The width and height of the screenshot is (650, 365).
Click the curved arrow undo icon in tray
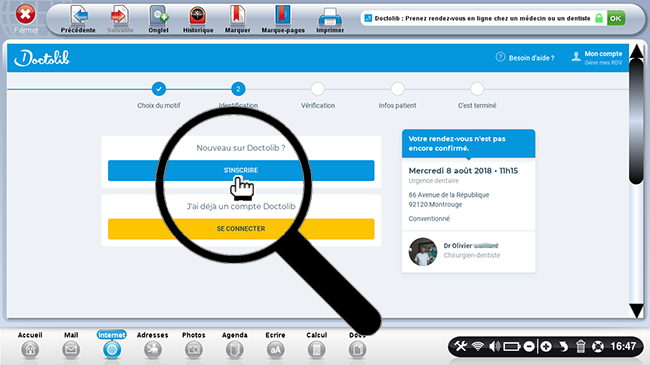[x=563, y=346]
